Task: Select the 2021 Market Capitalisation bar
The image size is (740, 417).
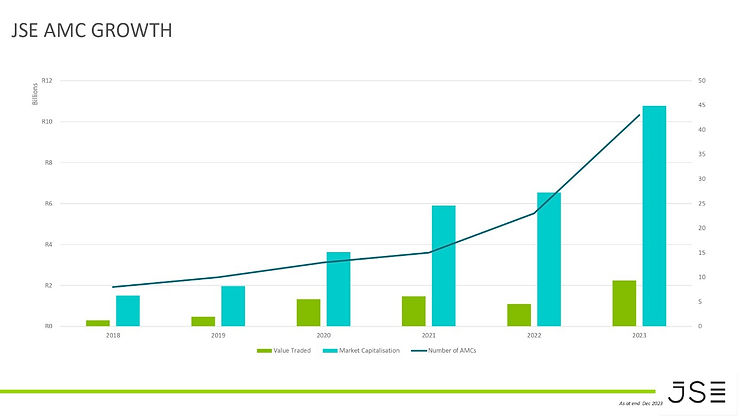Action: point(444,266)
